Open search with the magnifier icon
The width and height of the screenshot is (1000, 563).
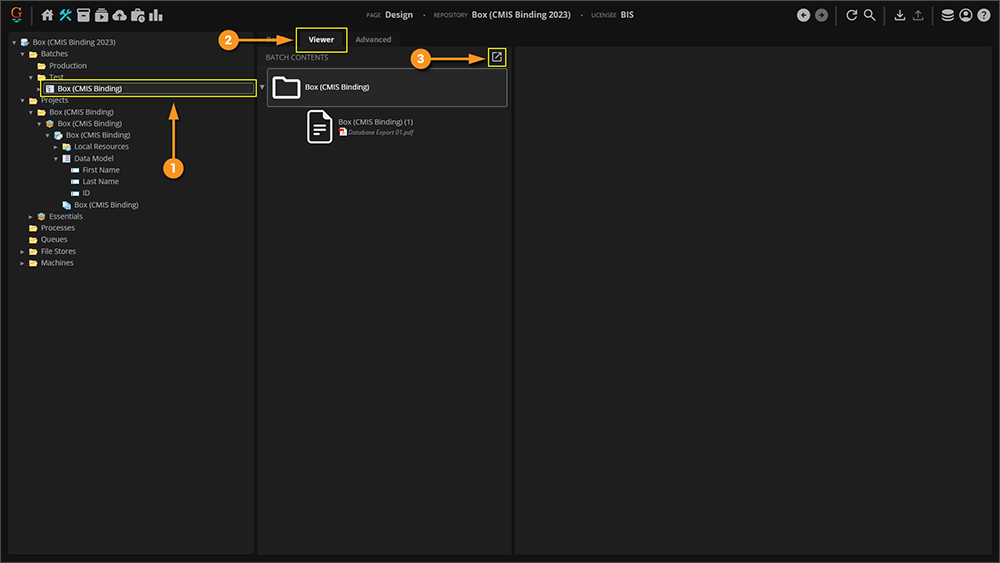(x=869, y=15)
